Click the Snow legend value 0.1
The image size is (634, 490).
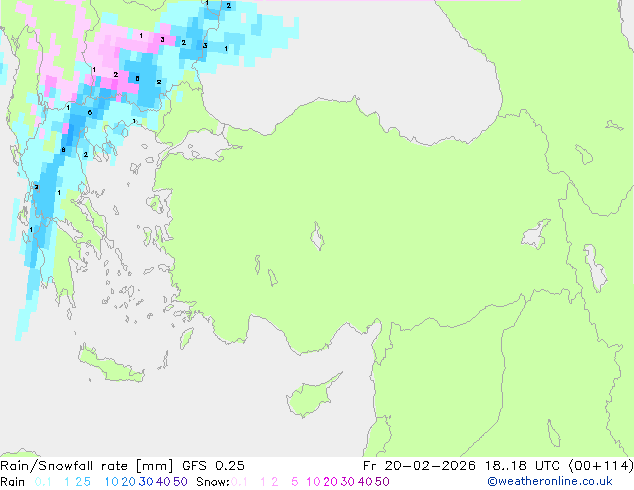[239, 482]
